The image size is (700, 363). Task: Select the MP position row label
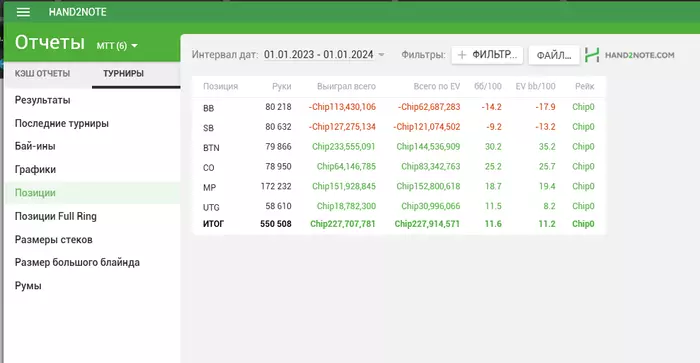(x=209, y=188)
